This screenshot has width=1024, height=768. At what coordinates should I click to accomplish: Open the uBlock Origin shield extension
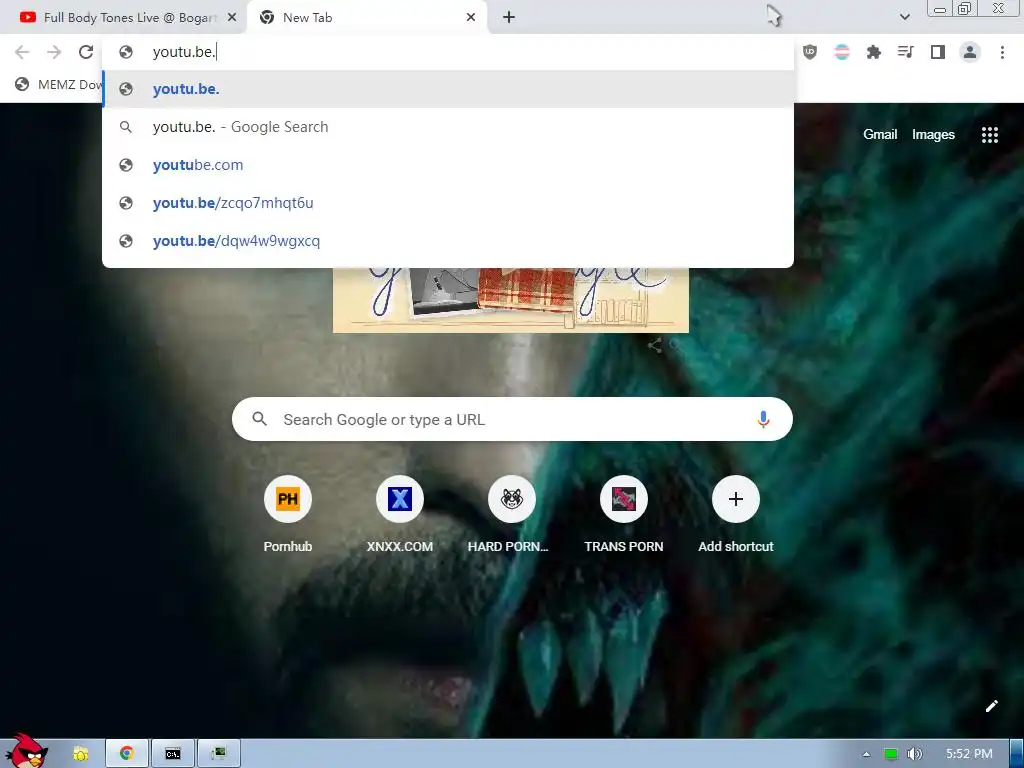(x=810, y=52)
